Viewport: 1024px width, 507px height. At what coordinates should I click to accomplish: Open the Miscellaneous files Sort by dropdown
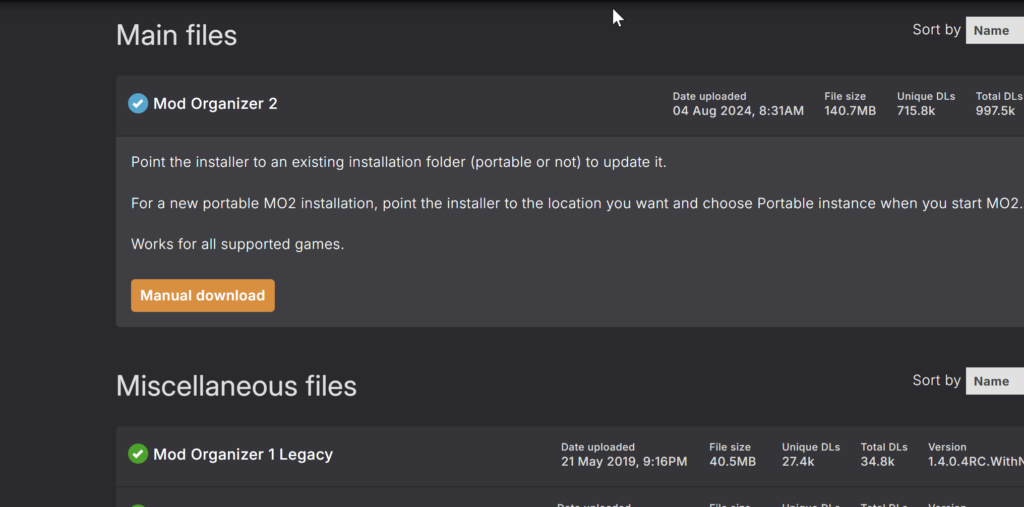click(x=994, y=381)
